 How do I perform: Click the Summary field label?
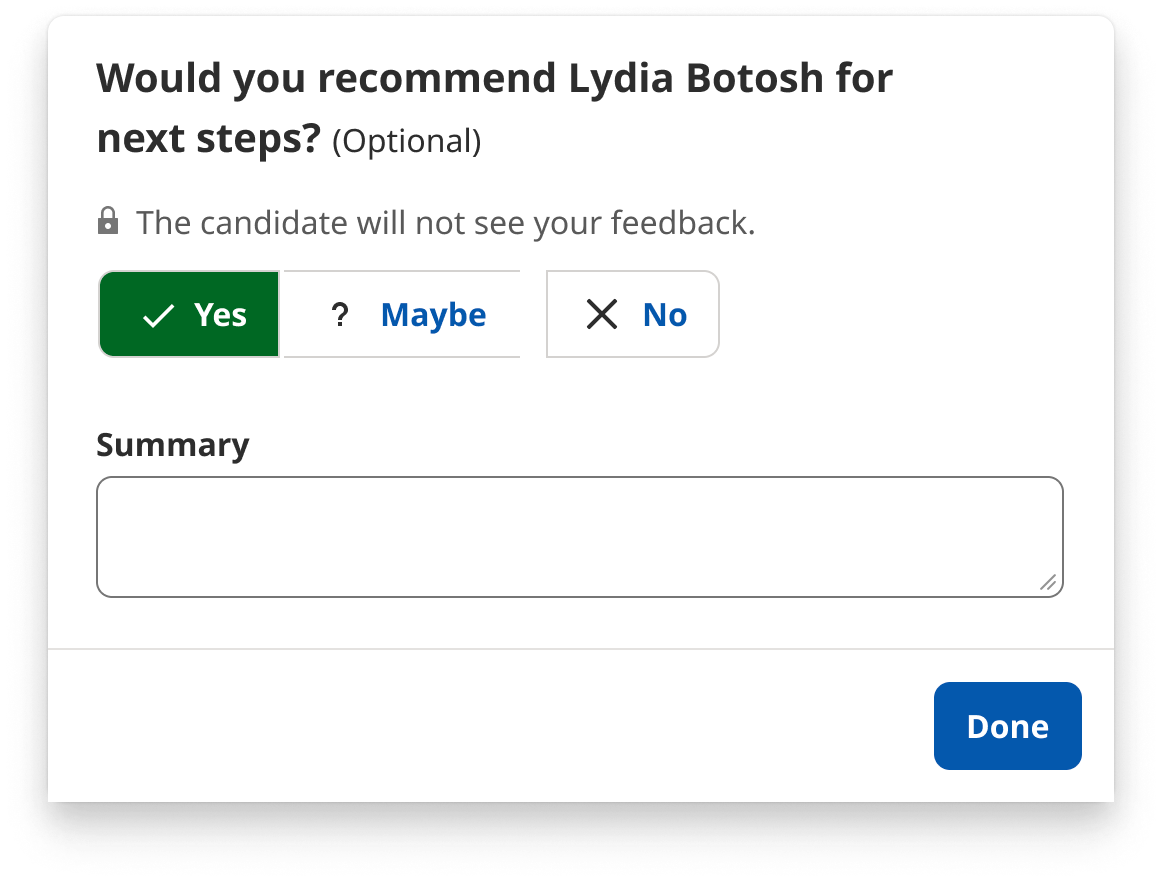click(x=173, y=445)
